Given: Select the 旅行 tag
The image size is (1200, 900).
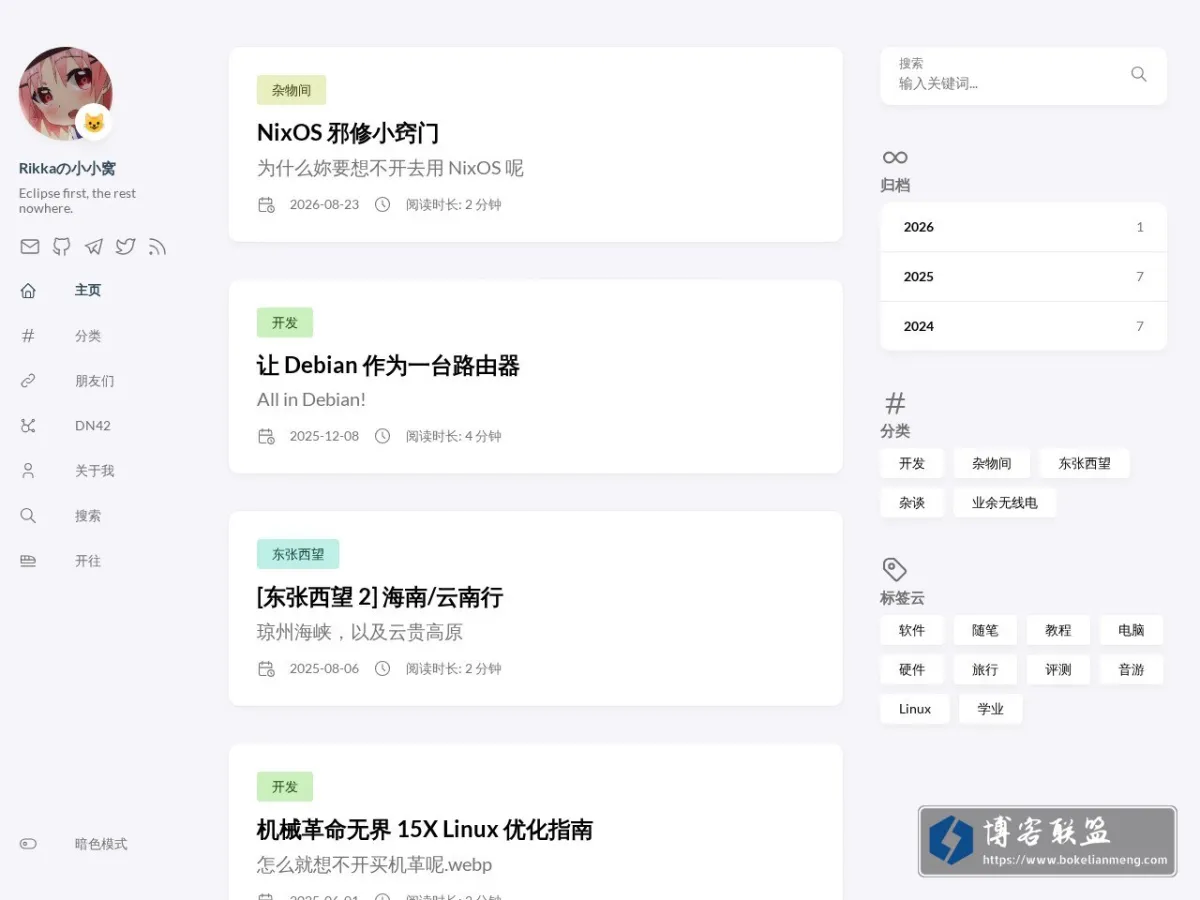Looking at the screenshot, I should click(x=985, y=670).
